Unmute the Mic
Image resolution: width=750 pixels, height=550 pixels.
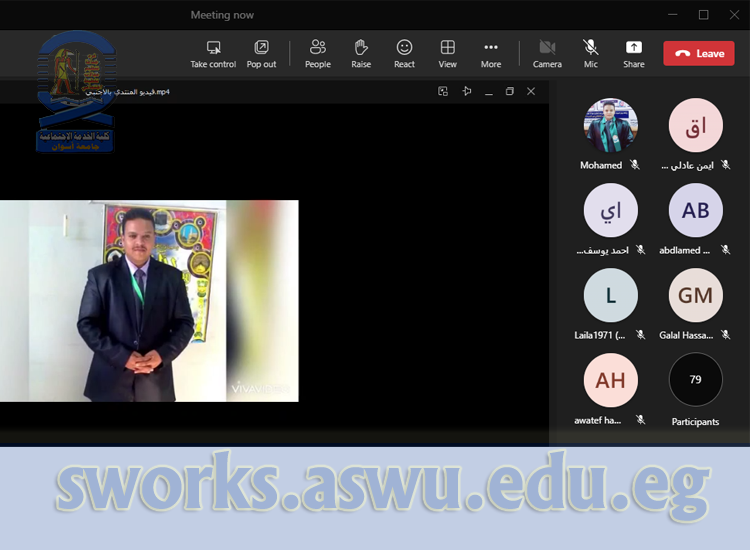(x=591, y=54)
